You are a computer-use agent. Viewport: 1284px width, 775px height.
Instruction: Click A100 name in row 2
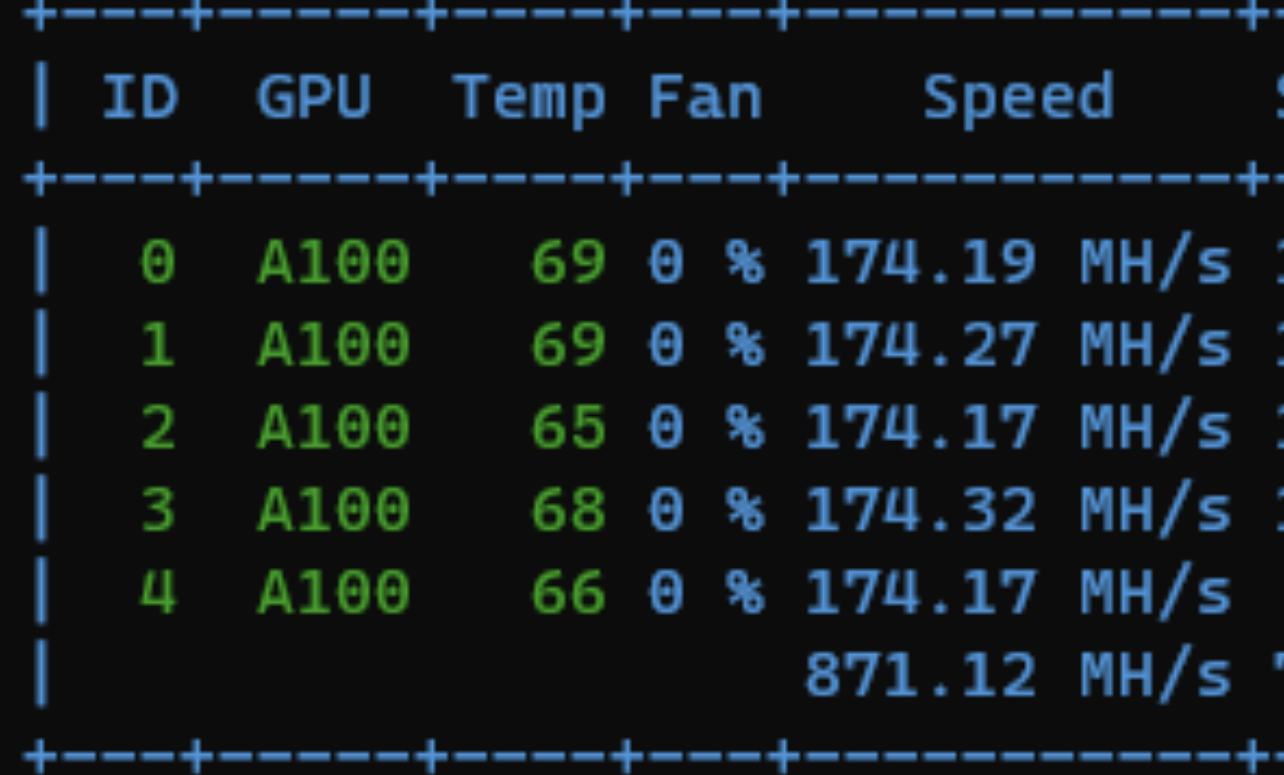click(x=333, y=428)
